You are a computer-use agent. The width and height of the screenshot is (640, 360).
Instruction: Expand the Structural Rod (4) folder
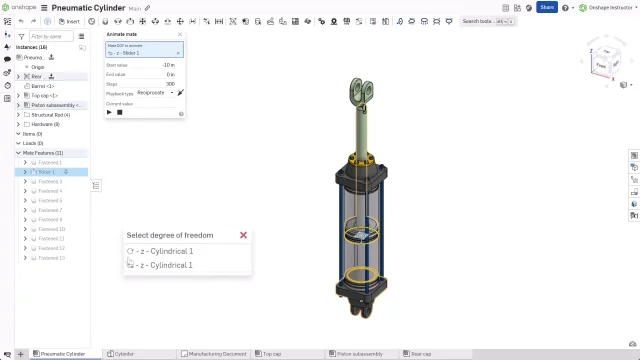click(18, 115)
